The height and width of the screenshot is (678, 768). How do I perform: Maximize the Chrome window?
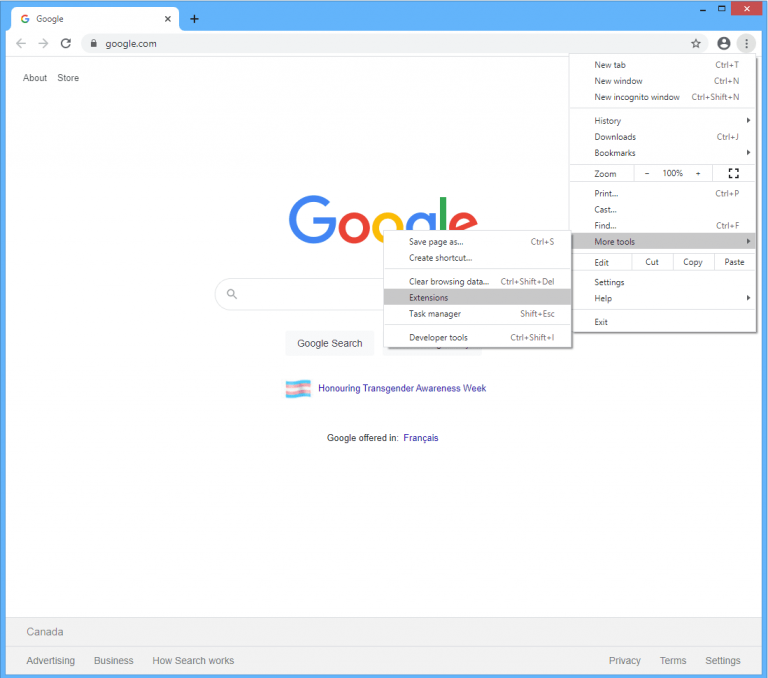point(721,9)
